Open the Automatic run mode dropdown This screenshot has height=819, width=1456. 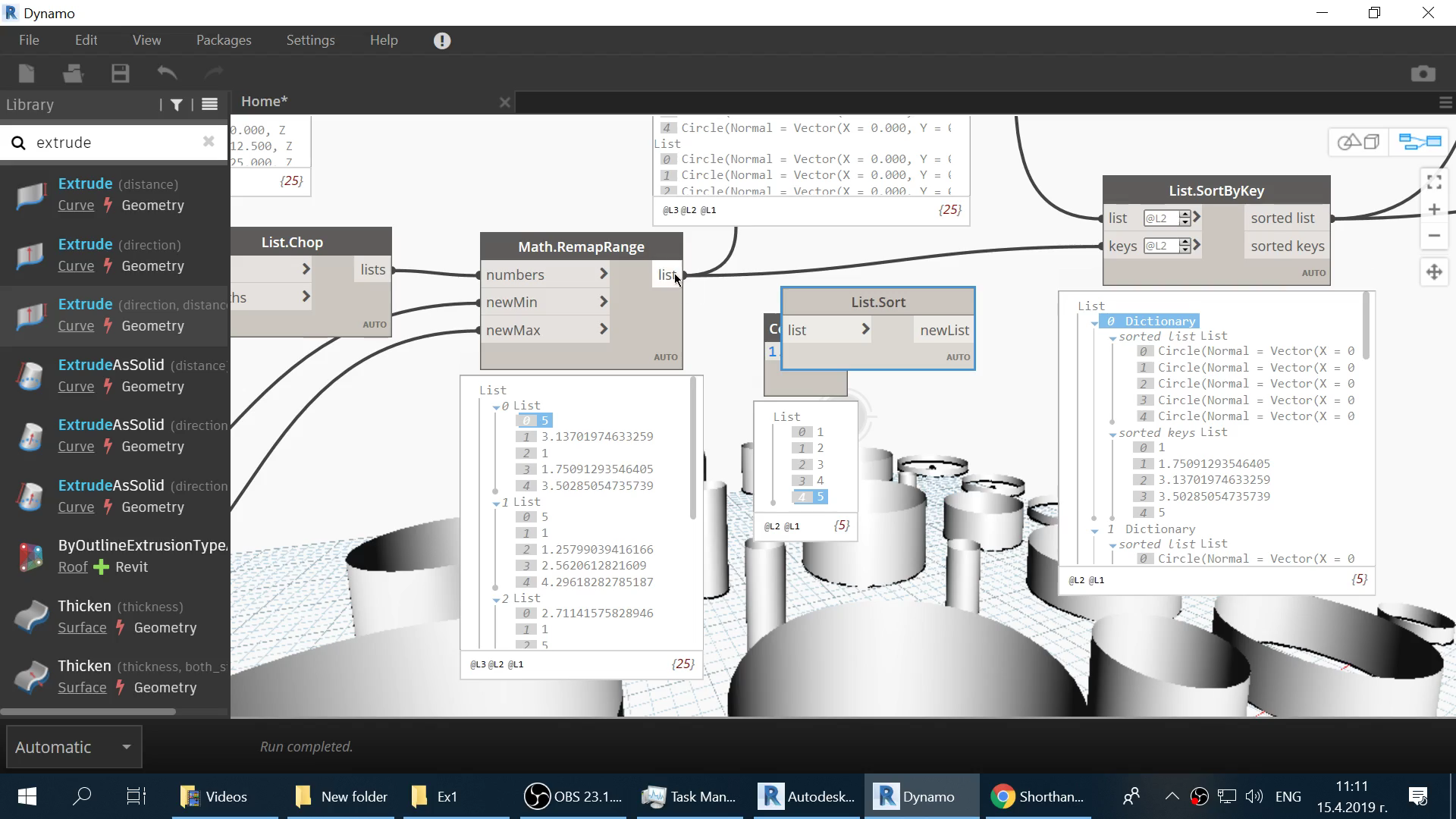point(126,747)
